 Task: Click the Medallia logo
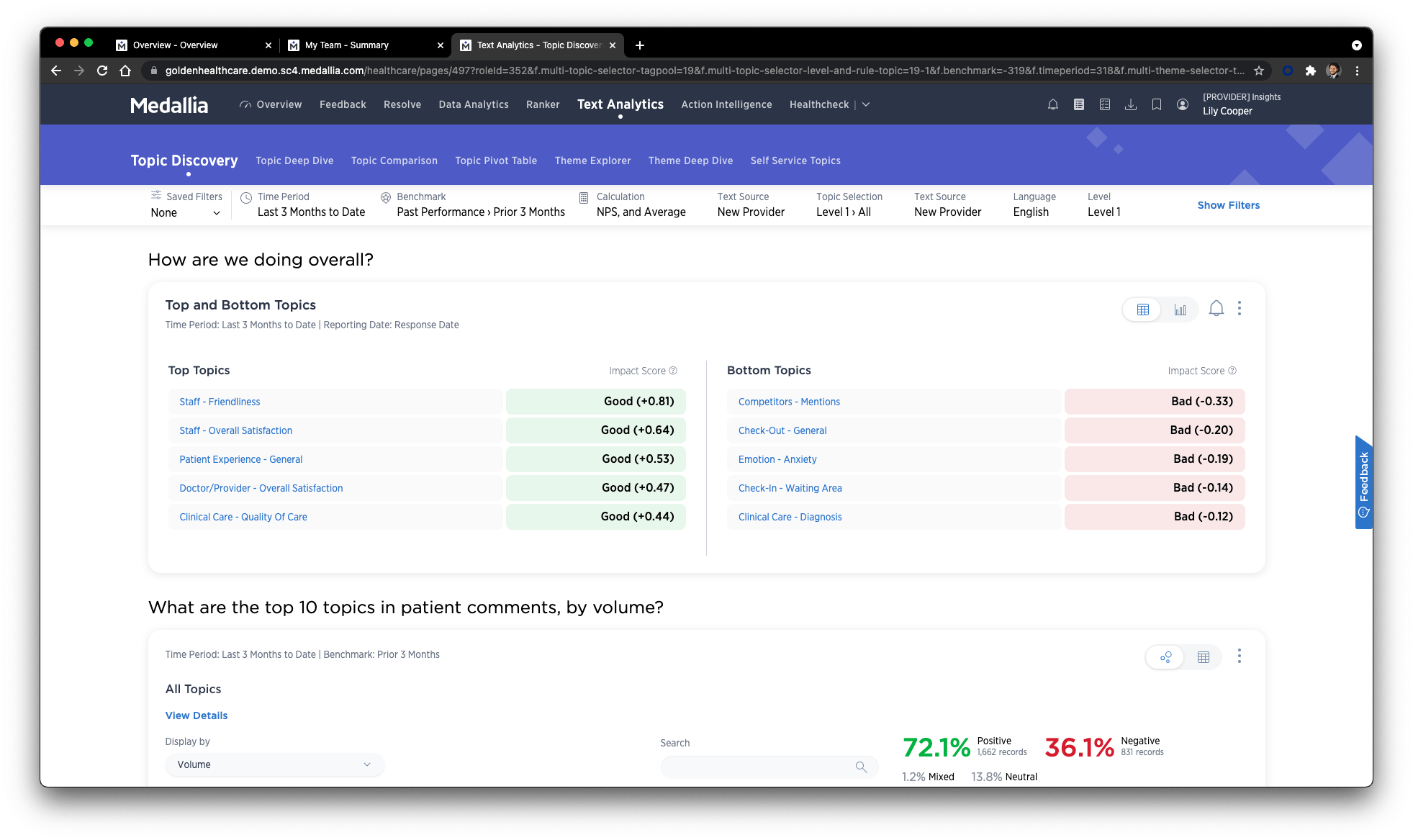[x=169, y=105]
